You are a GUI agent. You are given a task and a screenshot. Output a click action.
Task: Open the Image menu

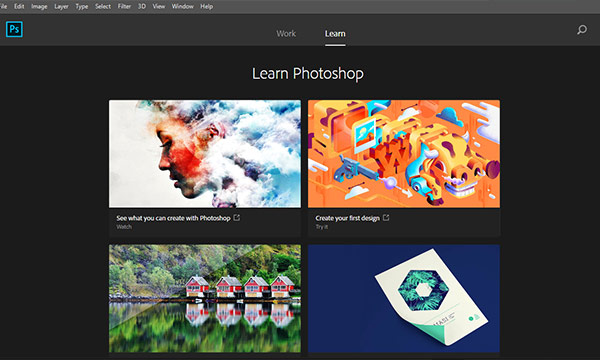coord(39,6)
